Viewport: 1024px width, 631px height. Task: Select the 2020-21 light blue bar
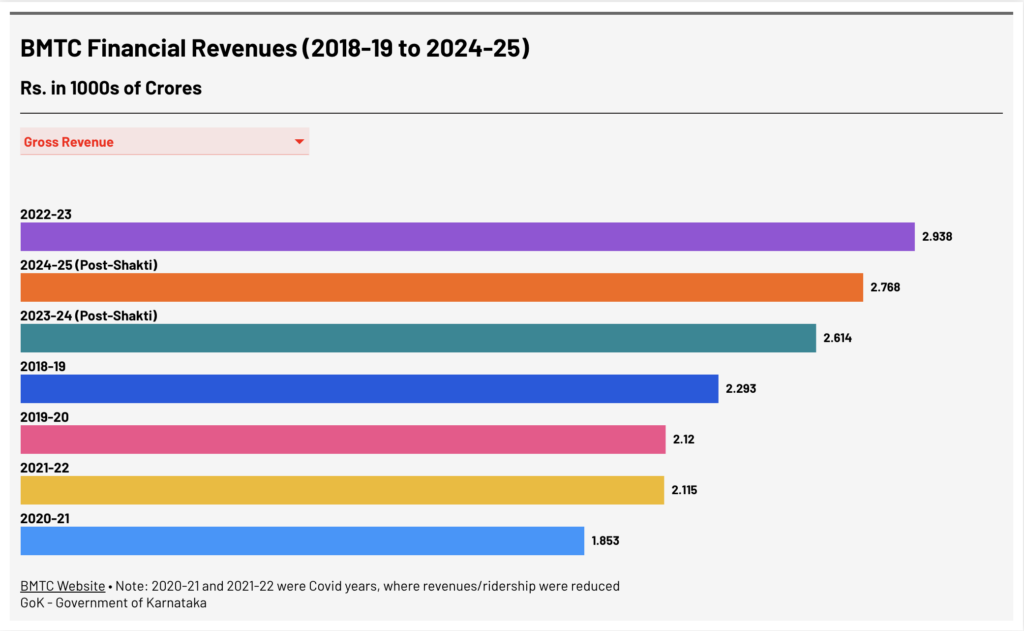point(300,540)
